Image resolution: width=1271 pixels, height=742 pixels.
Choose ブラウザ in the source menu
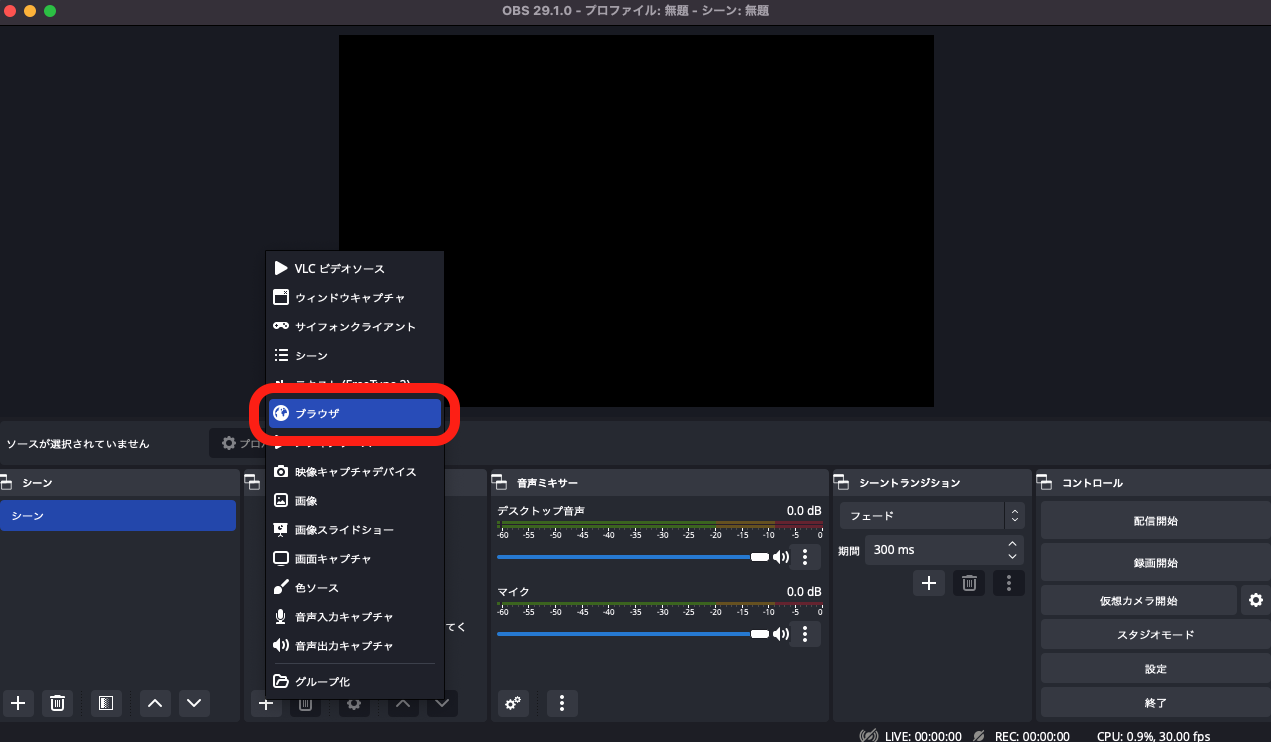pyautogui.click(x=355, y=414)
